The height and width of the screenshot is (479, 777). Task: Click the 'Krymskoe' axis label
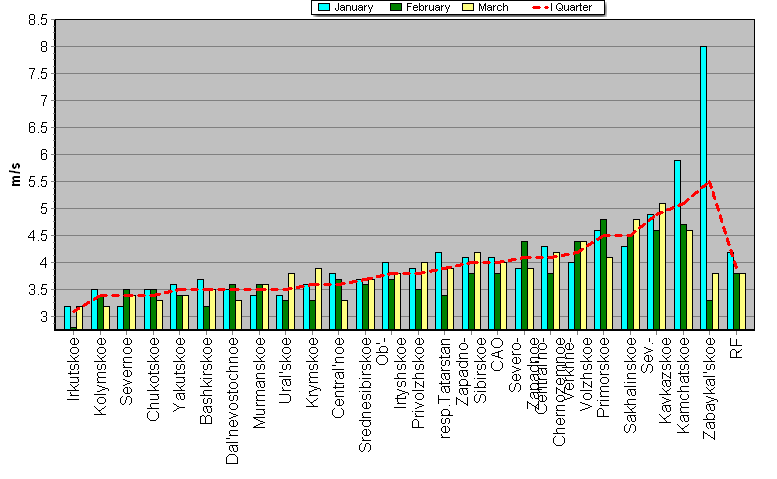coord(312,373)
